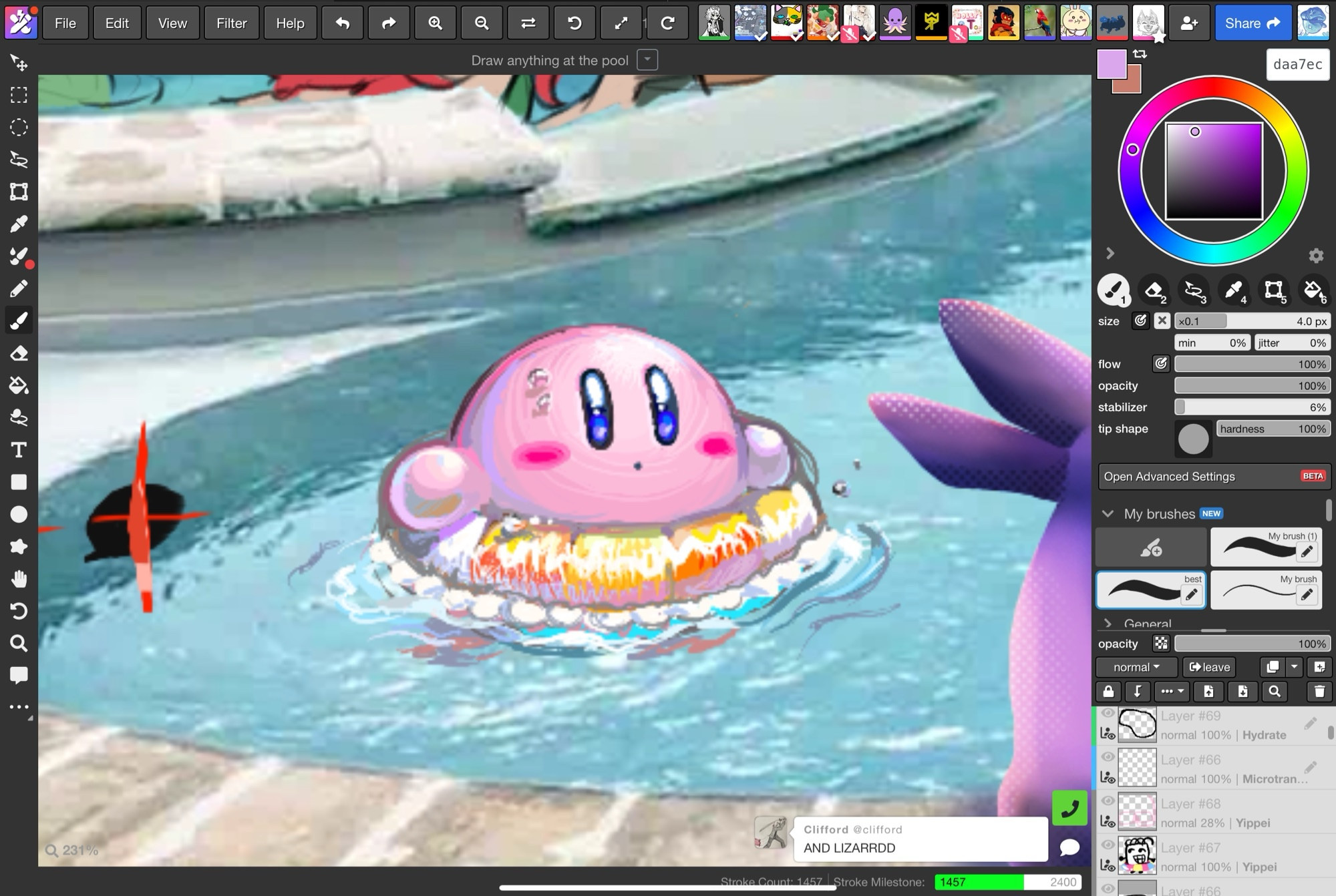Select the rectangular marquee selection tool

click(19, 95)
